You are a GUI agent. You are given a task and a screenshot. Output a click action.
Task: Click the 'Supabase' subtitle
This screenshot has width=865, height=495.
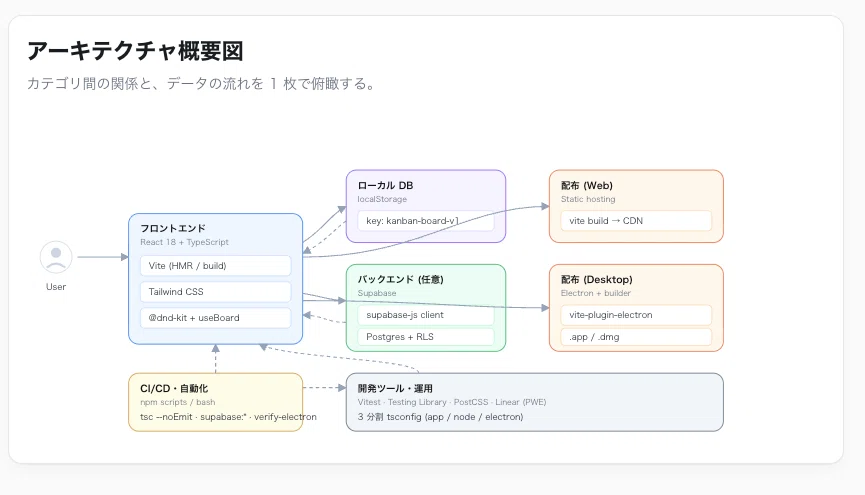pyautogui.click(x=377, y=293)
